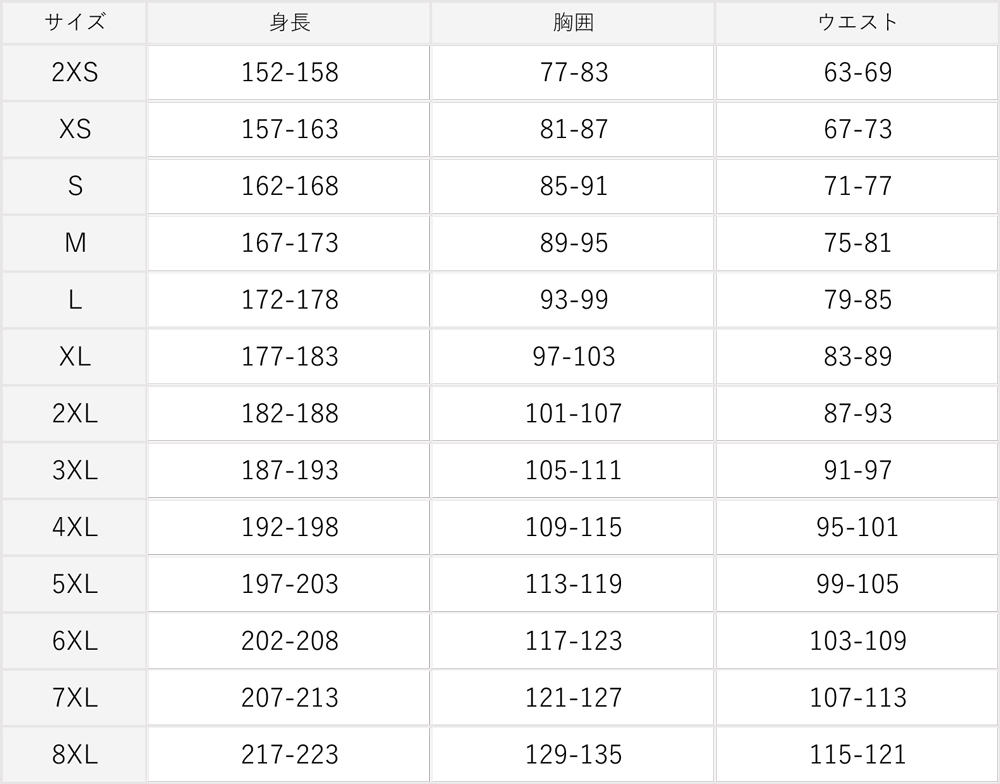Click waist cell 99-105
The image size is (1000, 784).
coord(857,584)
